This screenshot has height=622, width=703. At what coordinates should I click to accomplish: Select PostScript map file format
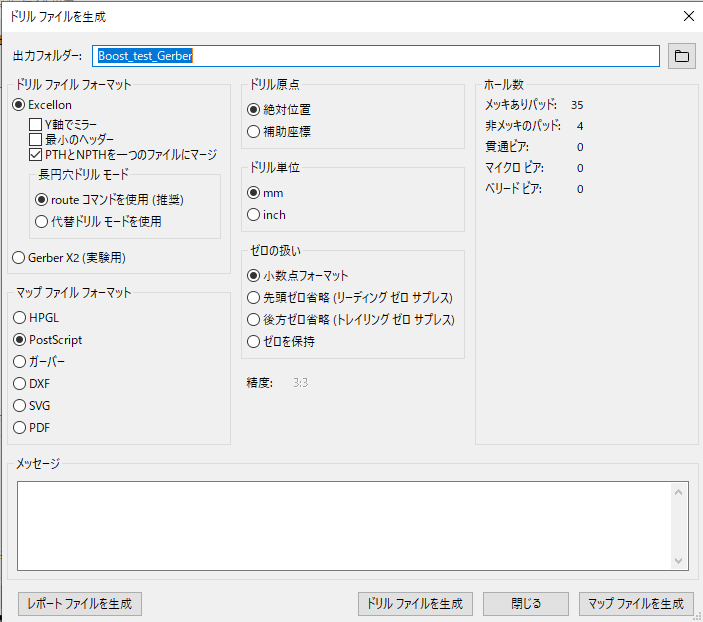[48, 340]
